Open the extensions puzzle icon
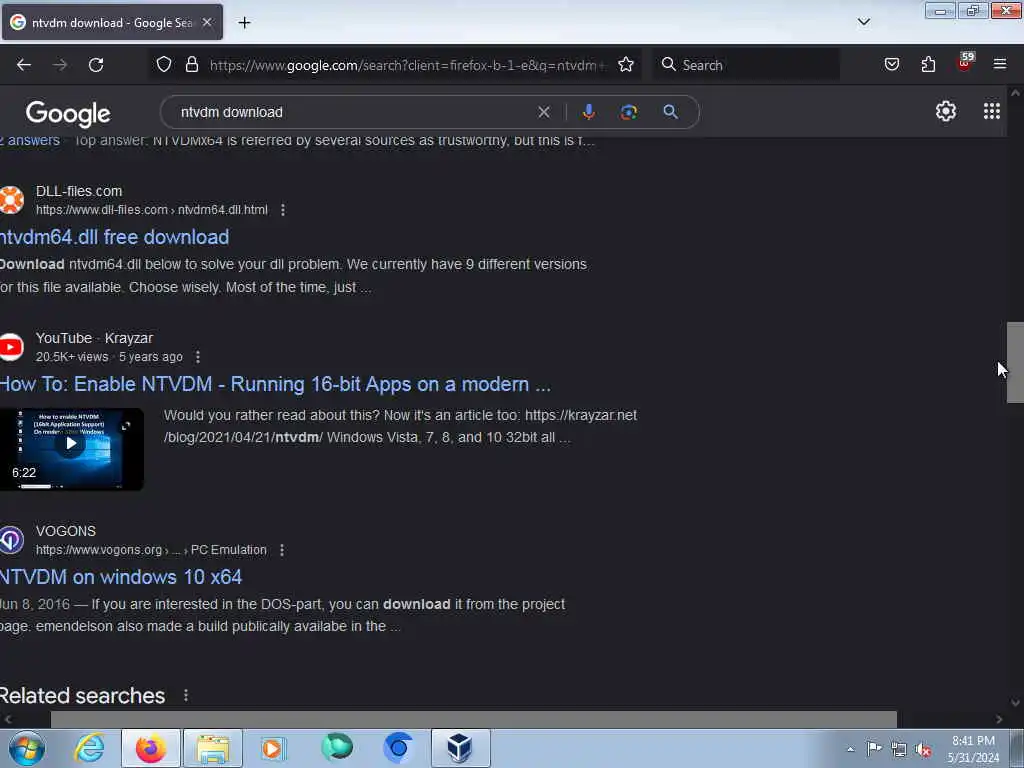Viewport: 1024px width, 768px height. pos(928,64)
